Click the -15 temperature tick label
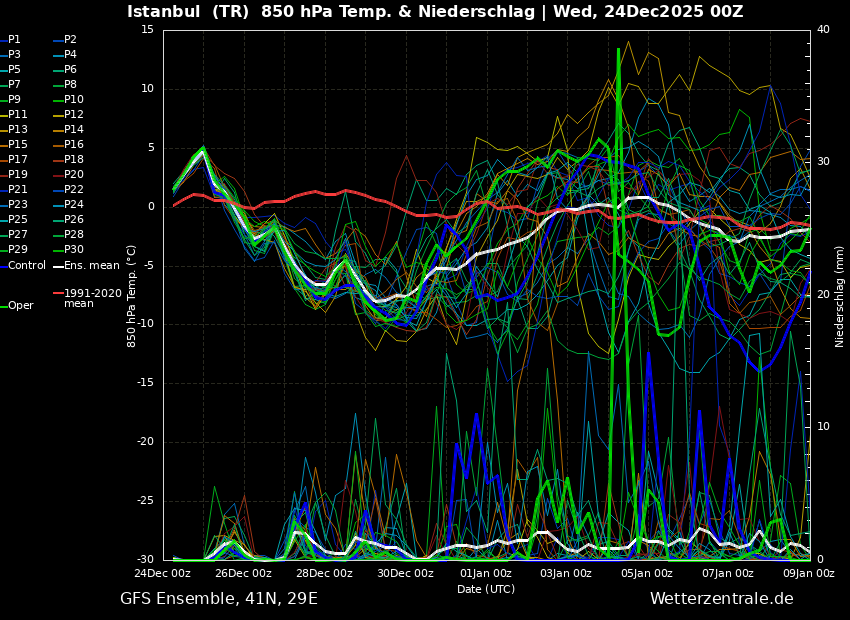The height and width of the screenshot is (620, 850). 146,383
